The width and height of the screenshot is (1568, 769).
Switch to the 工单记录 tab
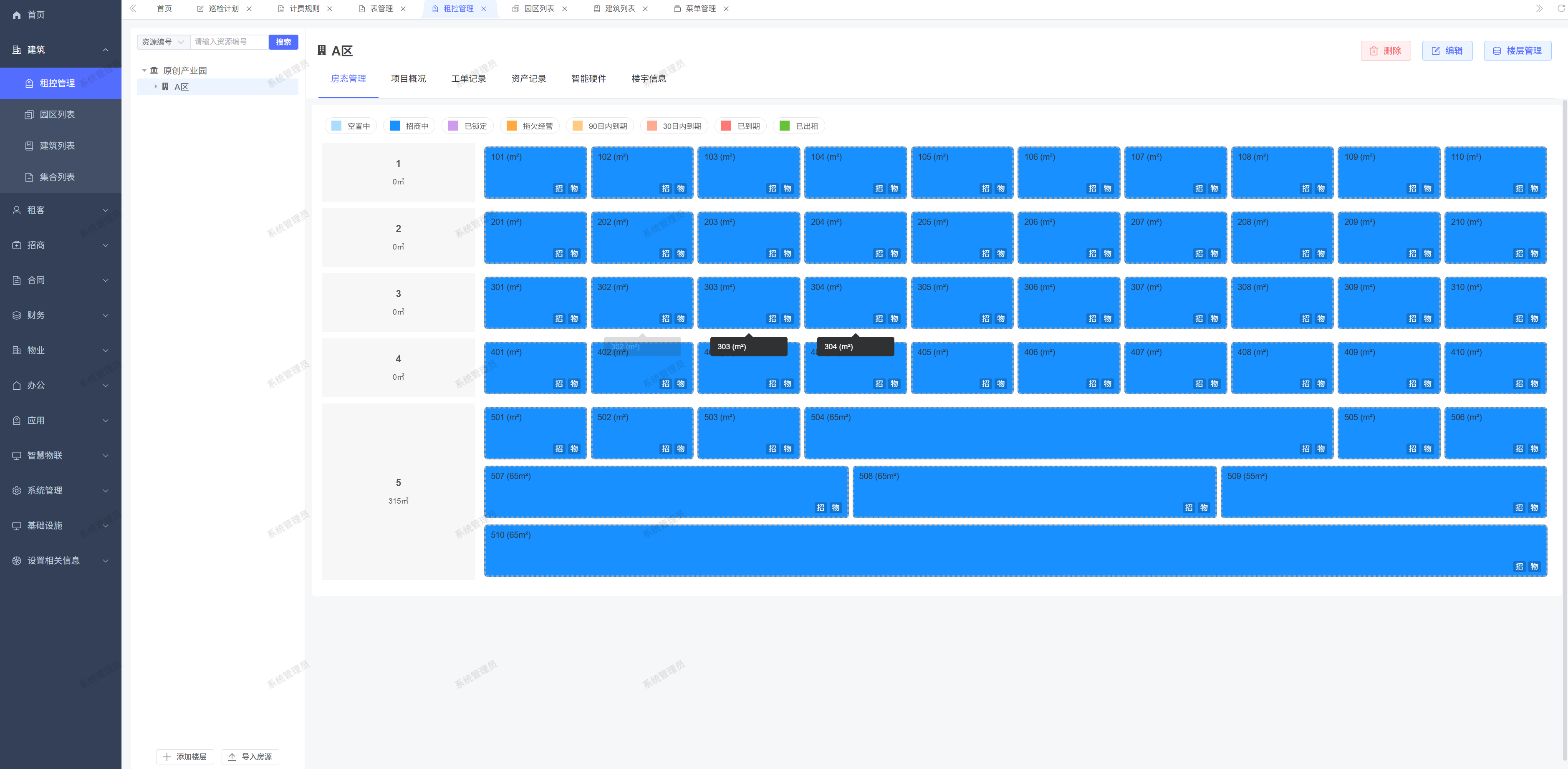[x=468, y=78]
